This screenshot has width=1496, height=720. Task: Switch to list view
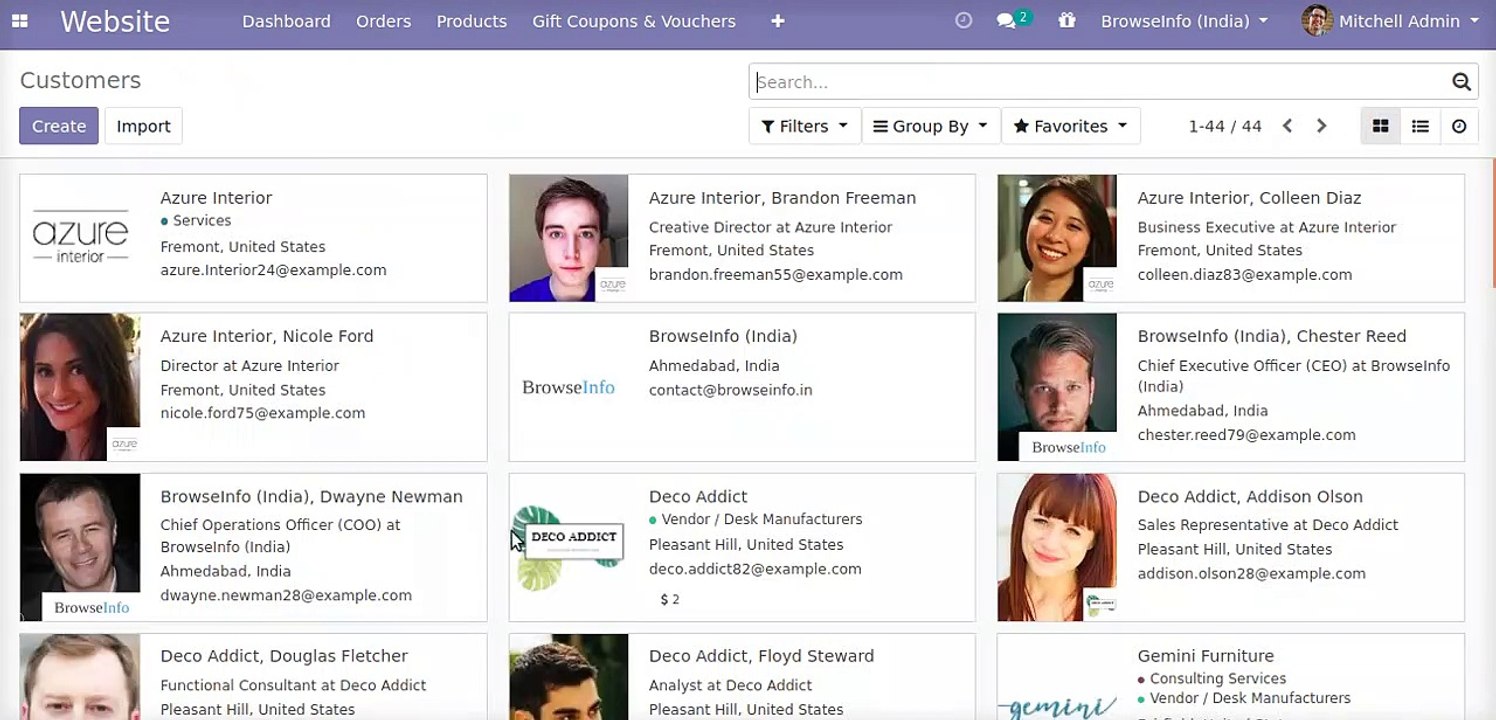coord(1420,126)
